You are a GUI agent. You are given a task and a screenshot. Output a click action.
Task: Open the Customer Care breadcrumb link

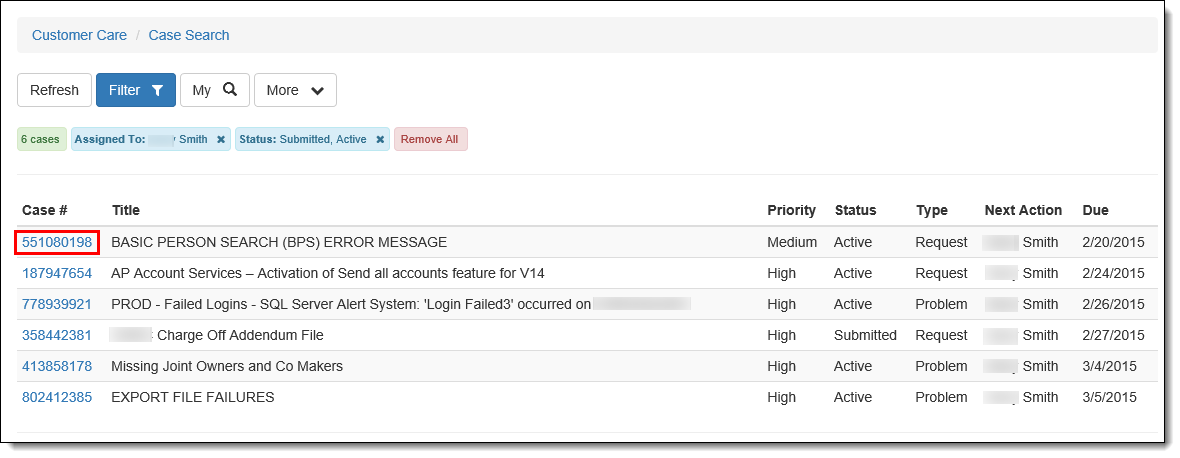click(x=79, y=35)
